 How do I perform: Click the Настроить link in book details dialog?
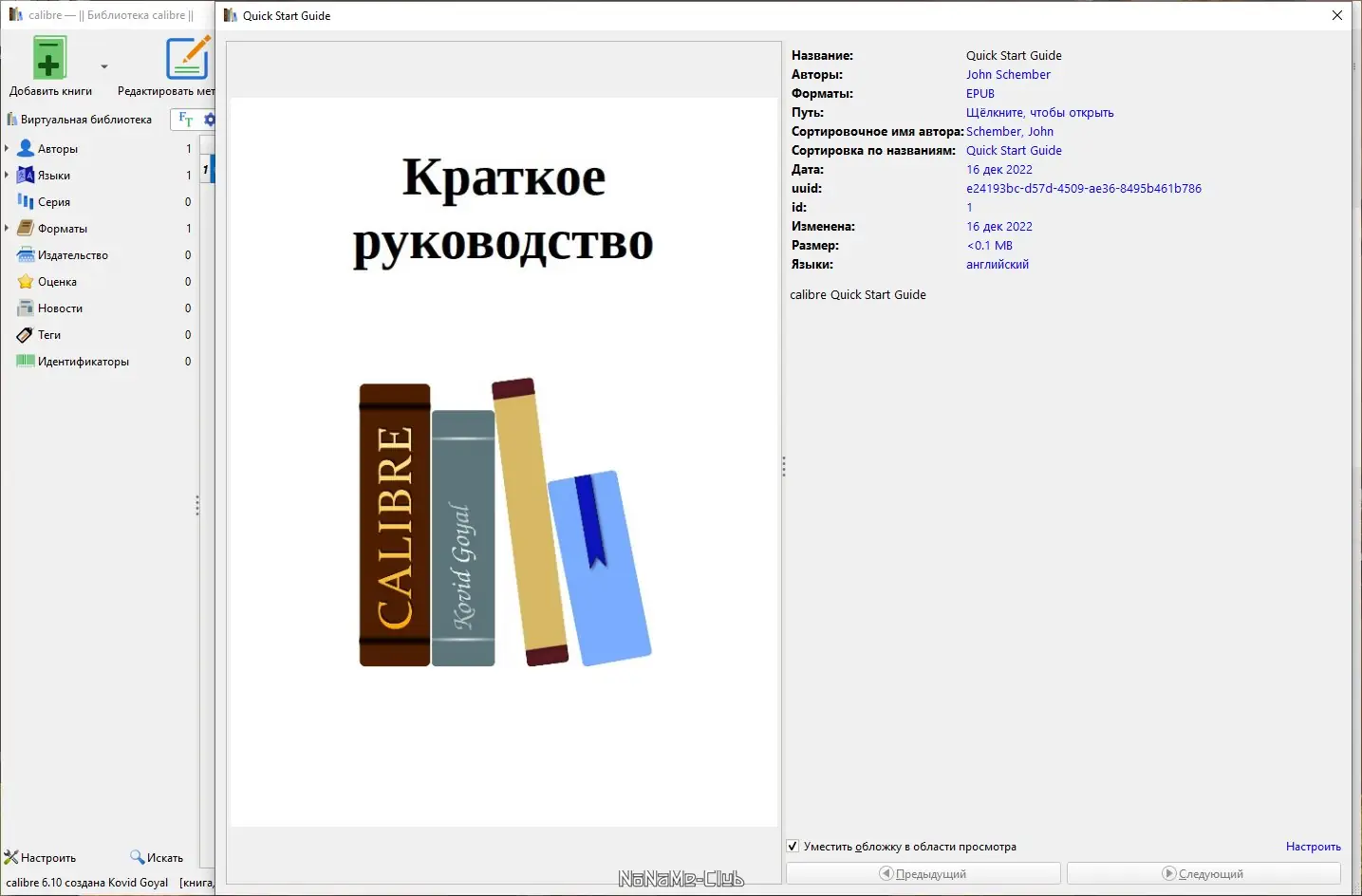click(1314, 846)
